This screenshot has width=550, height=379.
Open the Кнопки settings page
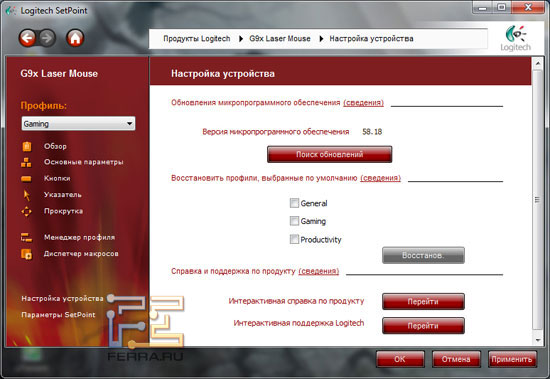click(x=57, y=178)
